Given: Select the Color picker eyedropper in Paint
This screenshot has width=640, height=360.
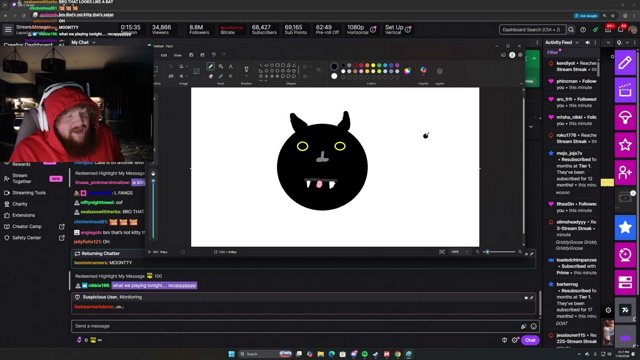Looking at the screenshot, I should pos(221,76).
